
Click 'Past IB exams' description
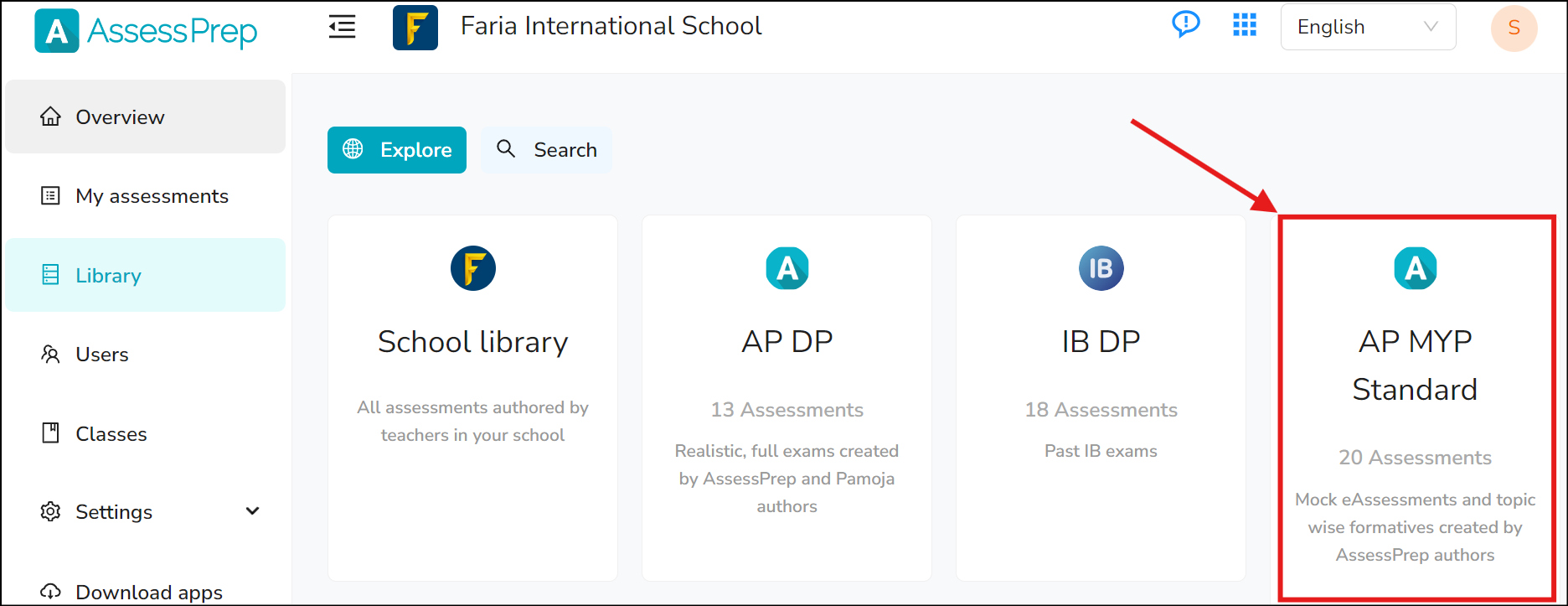point(1101,451)
